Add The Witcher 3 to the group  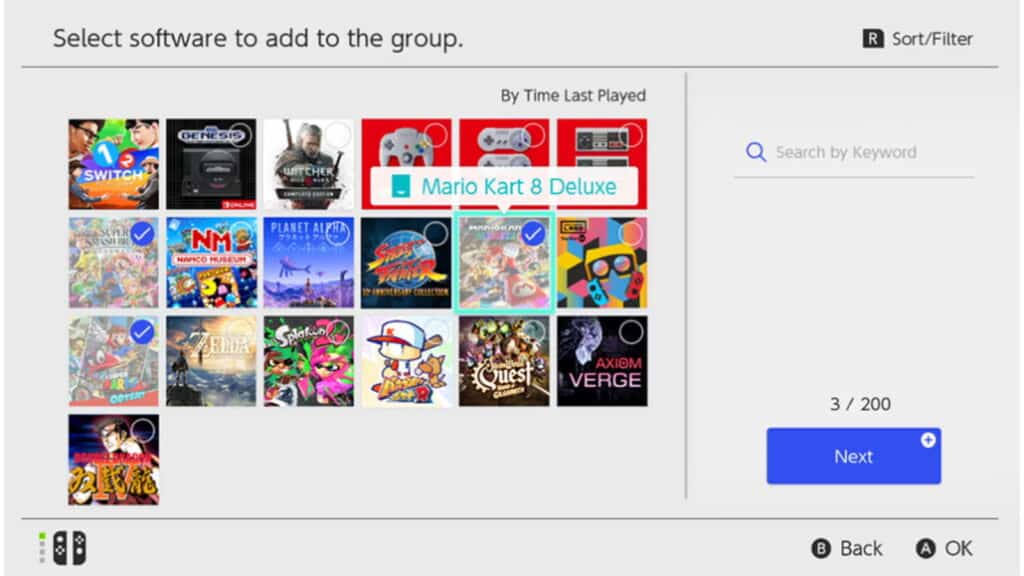click(x=308, y=164)
